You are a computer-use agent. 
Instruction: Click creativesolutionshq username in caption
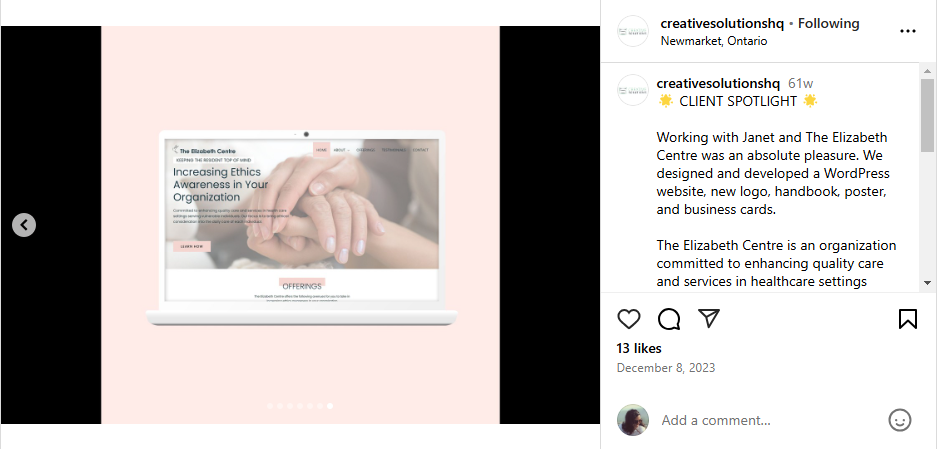(x=718, y=83)
